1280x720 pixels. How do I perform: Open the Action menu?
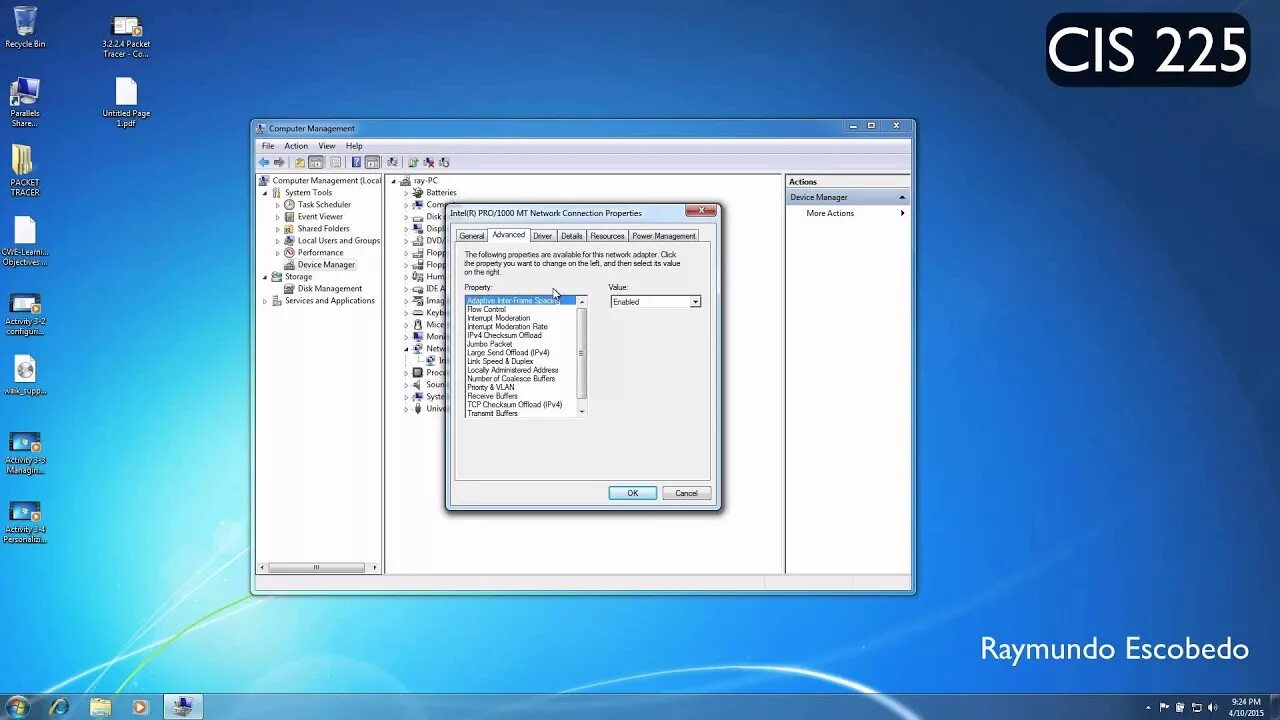[x=296, y=146]
